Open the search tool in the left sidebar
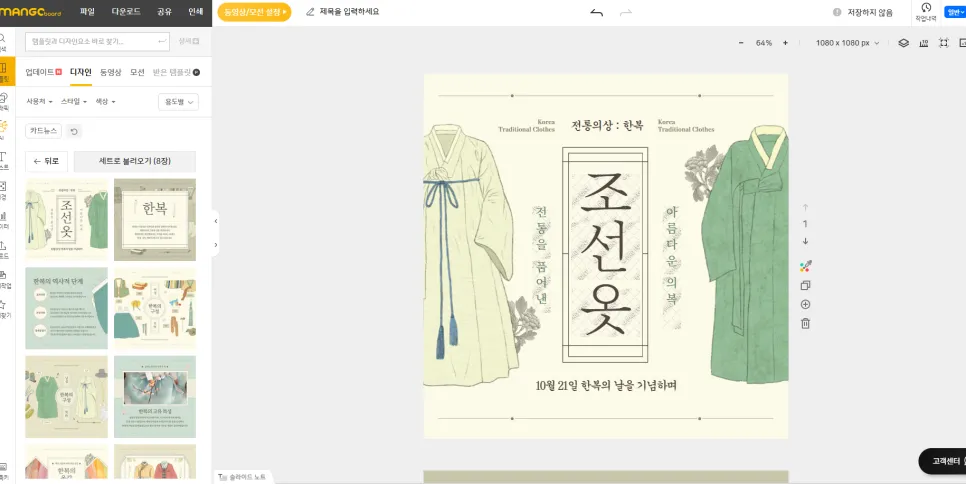 3,42
